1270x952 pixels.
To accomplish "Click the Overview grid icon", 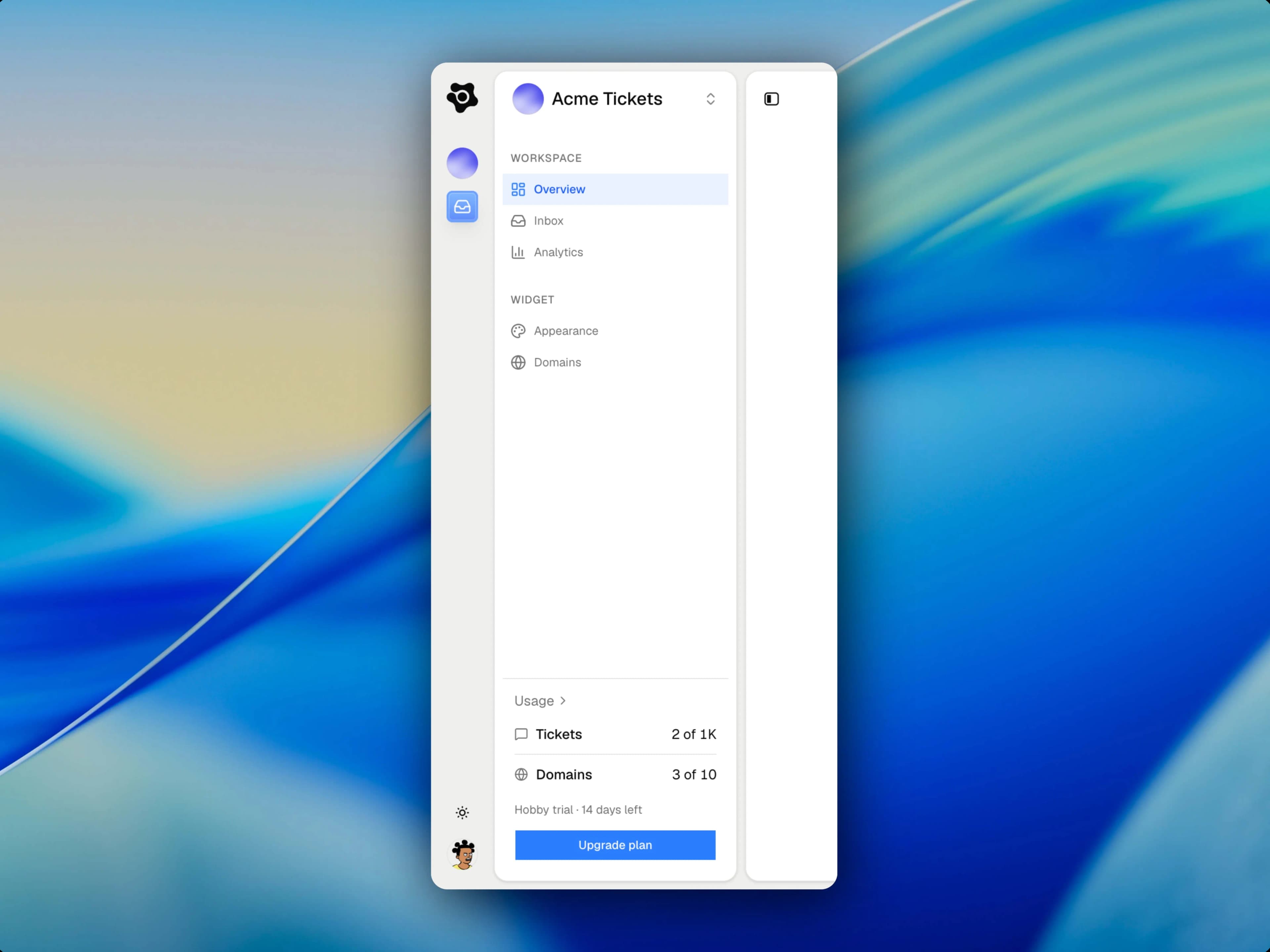I will pos(518,189).
